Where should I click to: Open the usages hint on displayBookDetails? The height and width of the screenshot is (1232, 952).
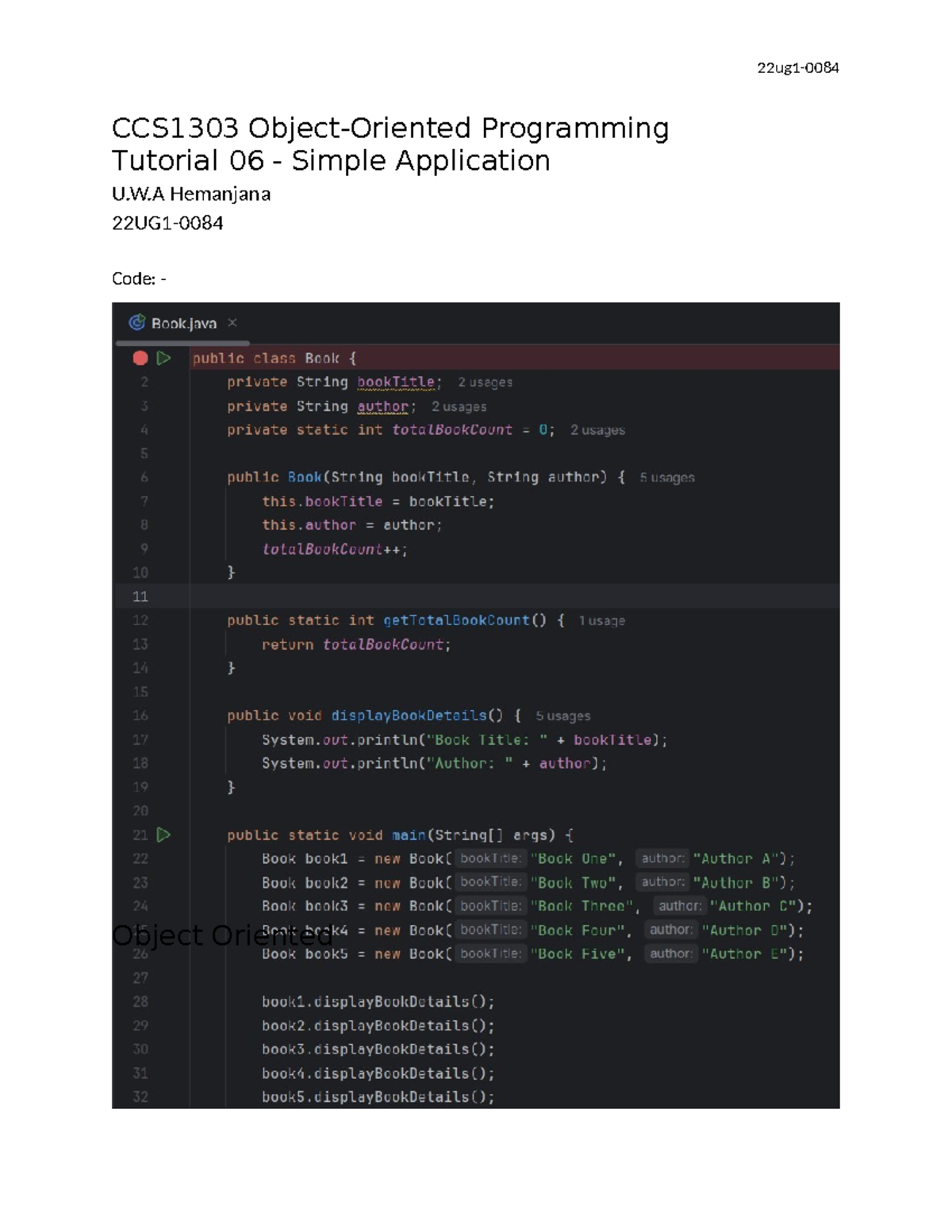[562, 715]
